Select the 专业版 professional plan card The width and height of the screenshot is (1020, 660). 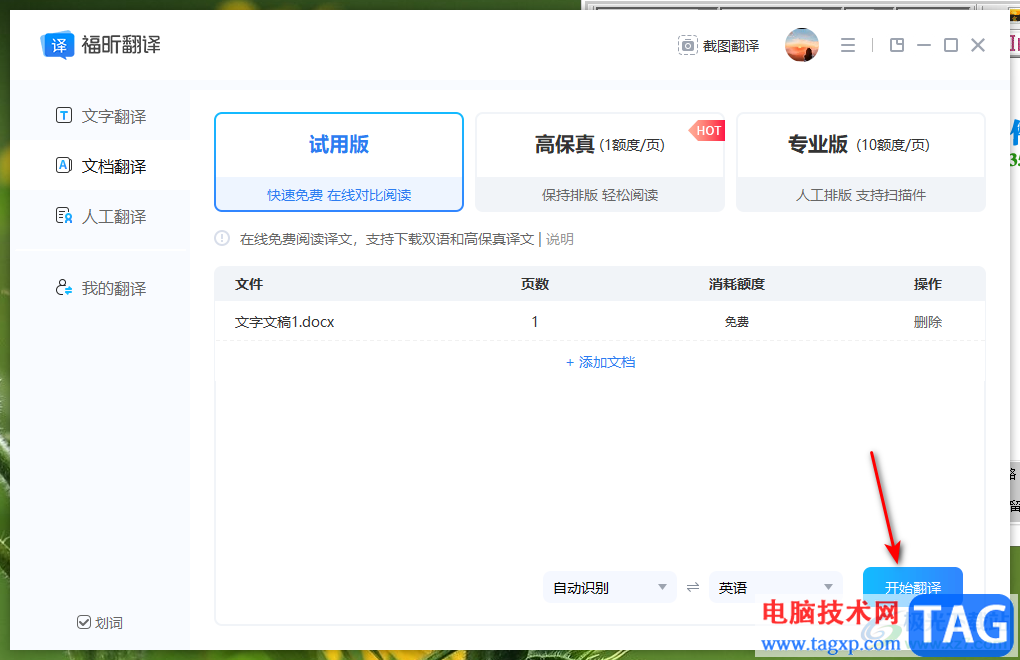(x=861, y=162)
